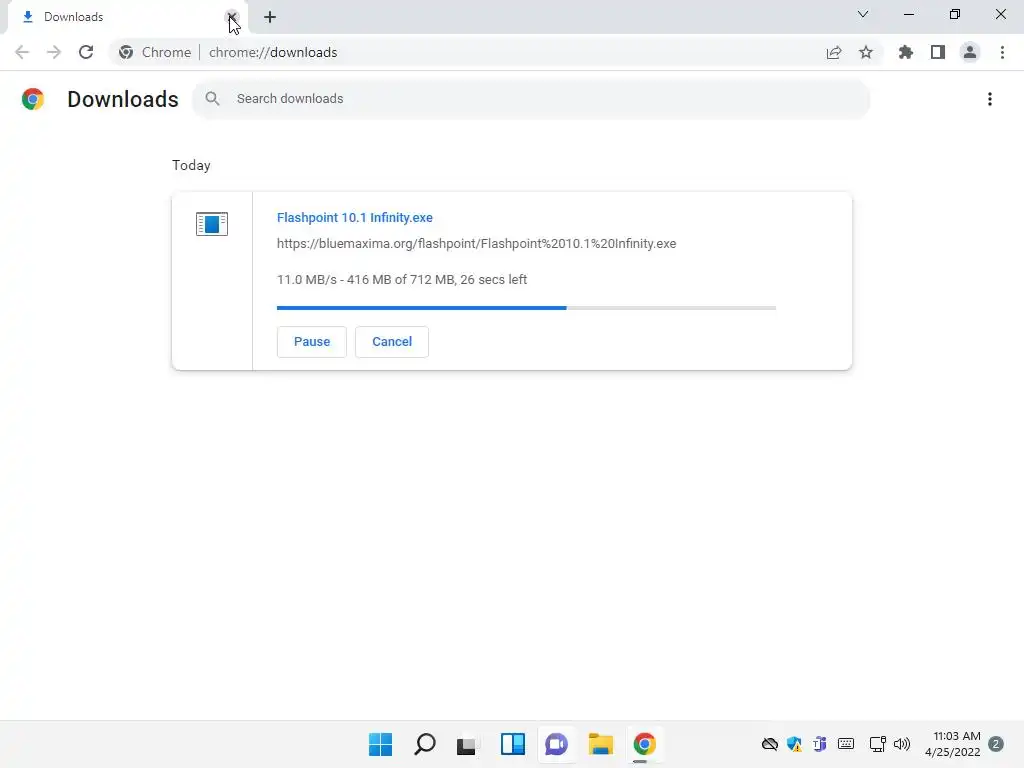Viewport: 1024px width, 768px height.
Task: Pause the Flashpoint download
Action: click(x=312, y=342)
